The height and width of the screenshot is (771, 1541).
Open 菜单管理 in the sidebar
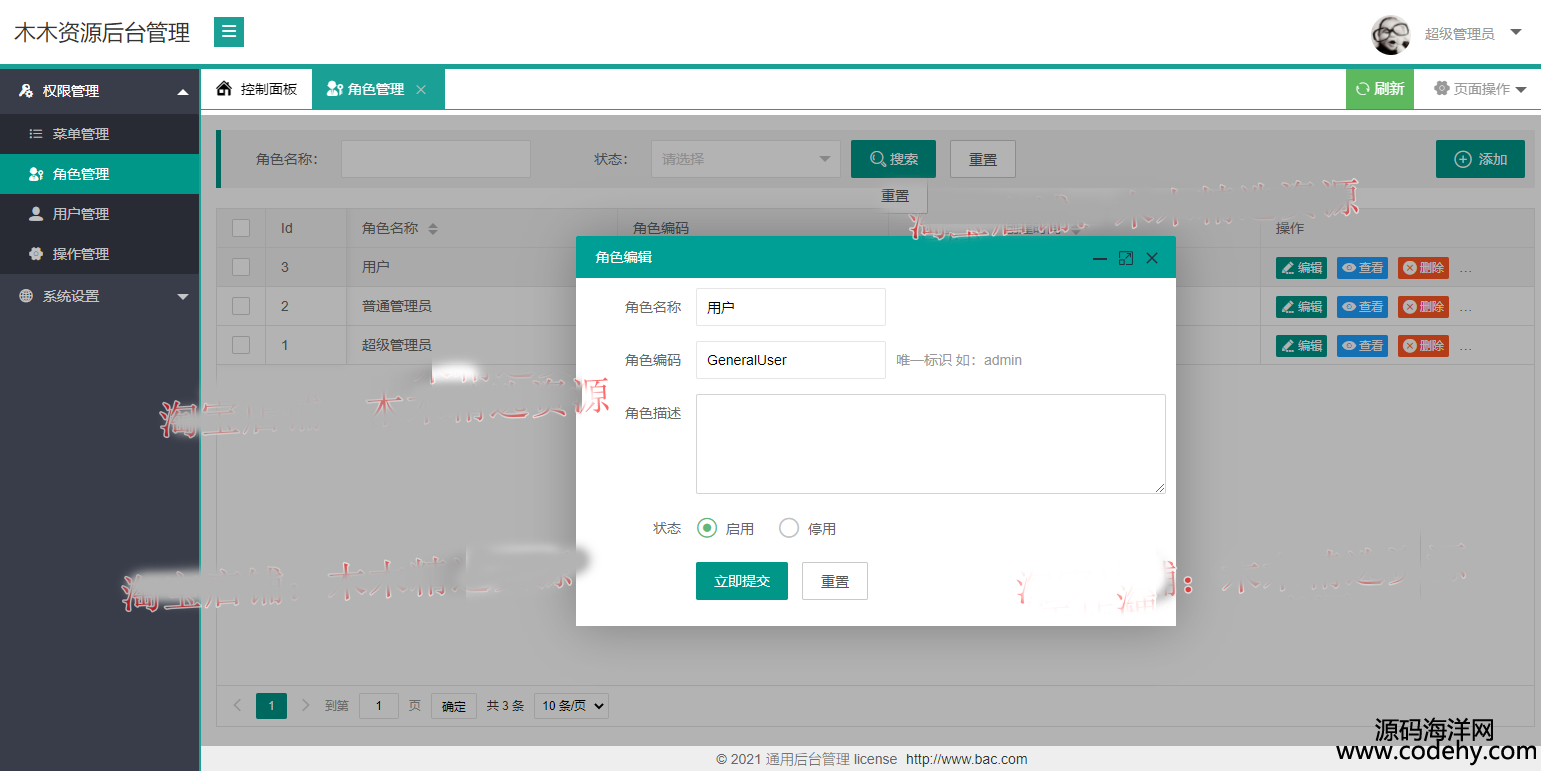(100, 134)
